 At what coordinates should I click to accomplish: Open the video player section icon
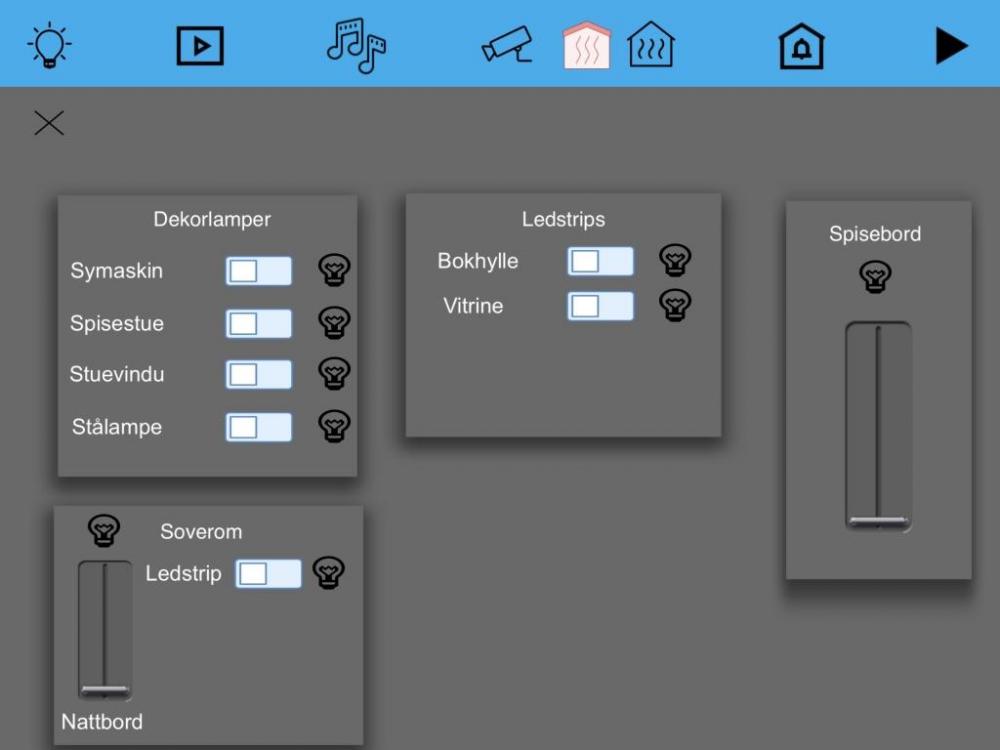click(x=200, y=45)
